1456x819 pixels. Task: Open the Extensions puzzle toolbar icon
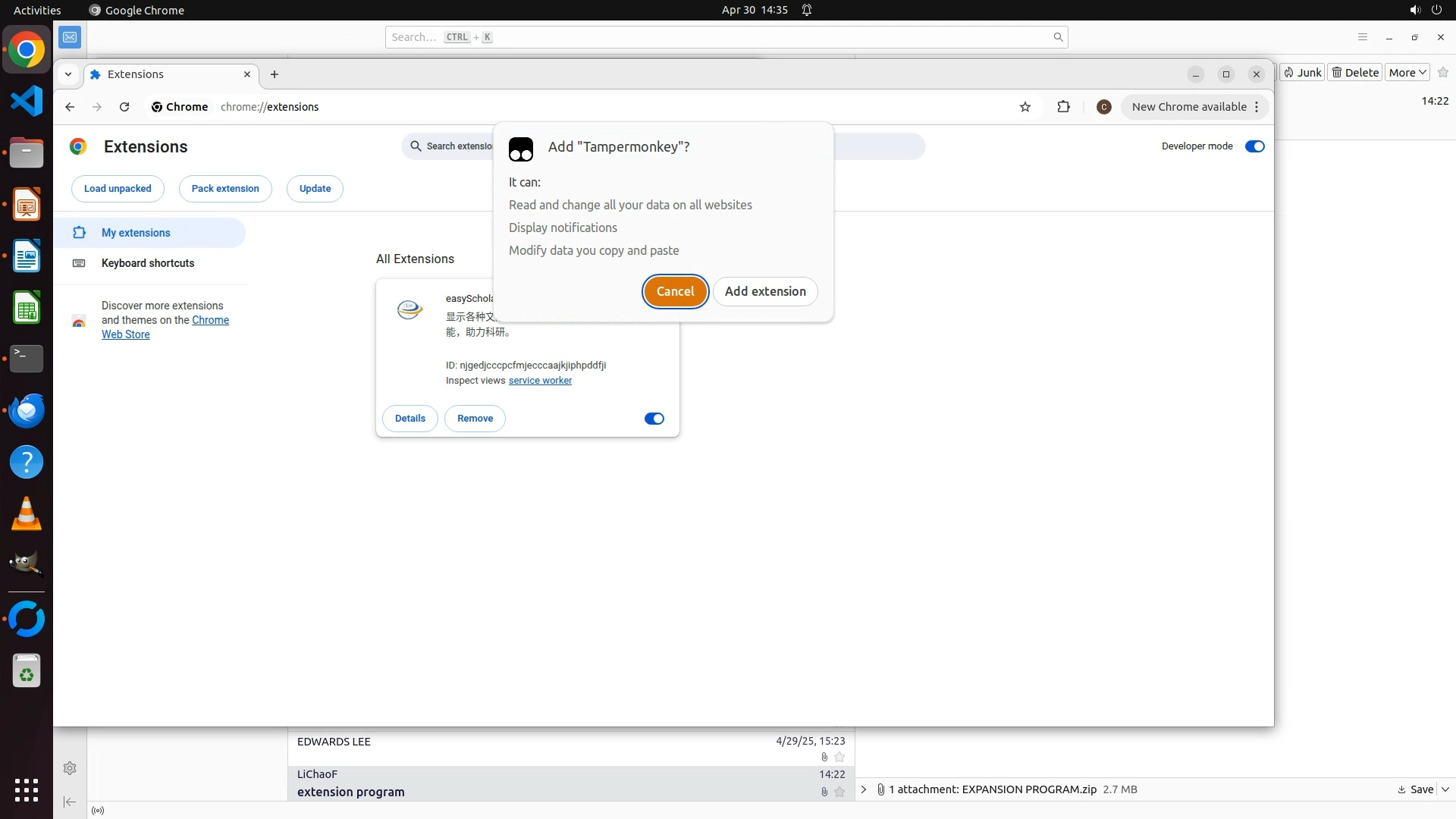pyautogui.click(x=1063, y=107)
